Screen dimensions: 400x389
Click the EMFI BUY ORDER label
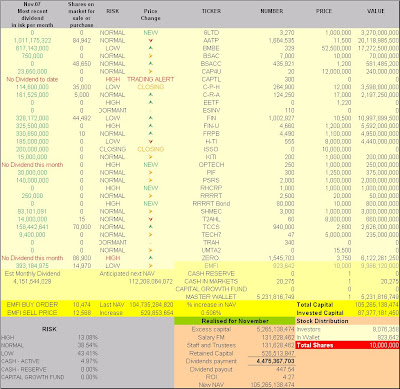(32, 305)
